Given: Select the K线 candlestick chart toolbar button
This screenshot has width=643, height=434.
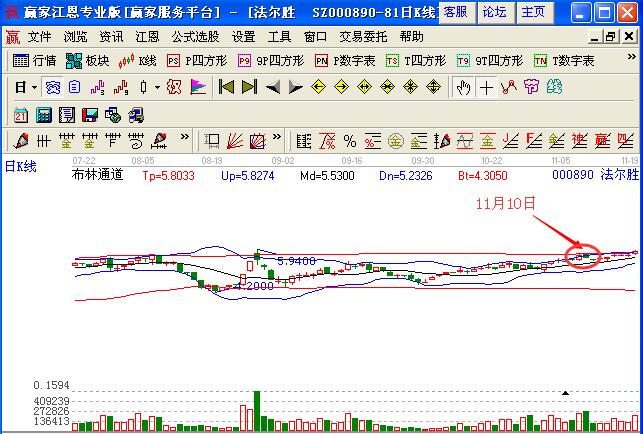Looking at the screenshot, I should coord(138,61).
